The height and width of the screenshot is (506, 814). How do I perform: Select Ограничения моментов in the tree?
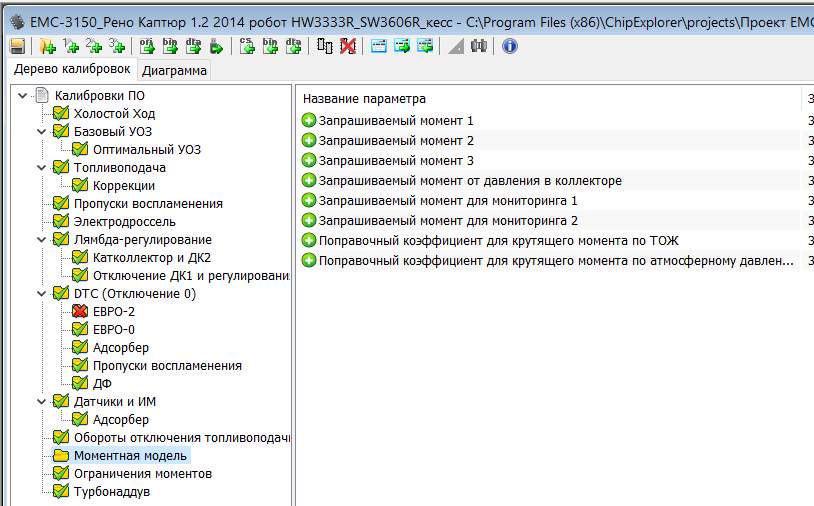(142, 474)
